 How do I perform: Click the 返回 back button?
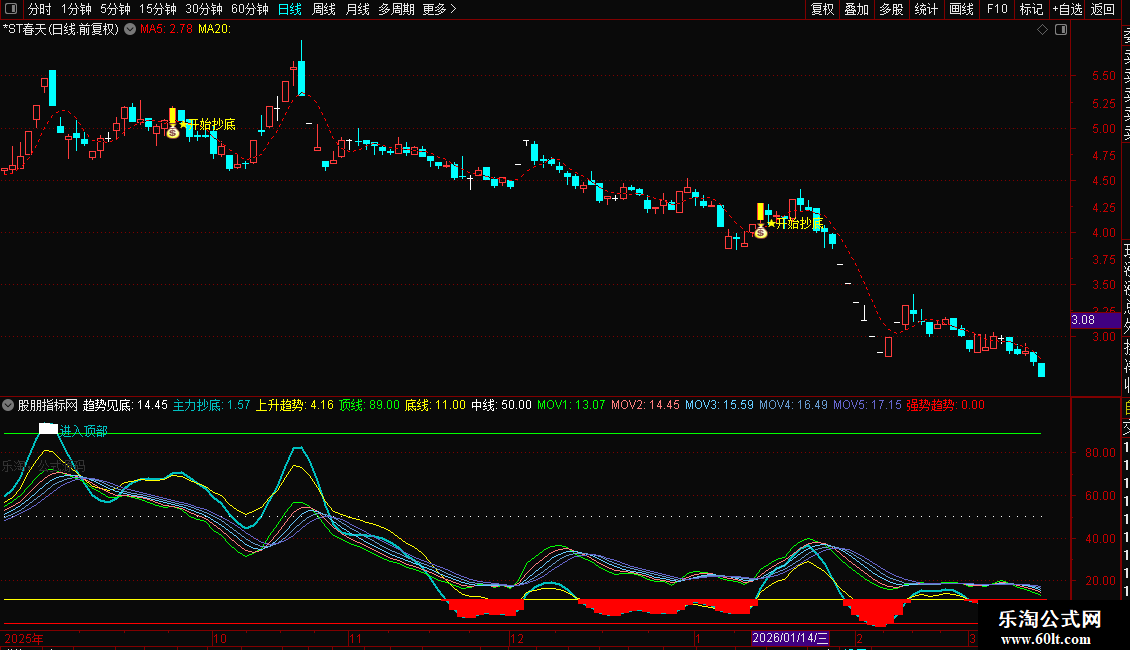[x=1103, y=9]
